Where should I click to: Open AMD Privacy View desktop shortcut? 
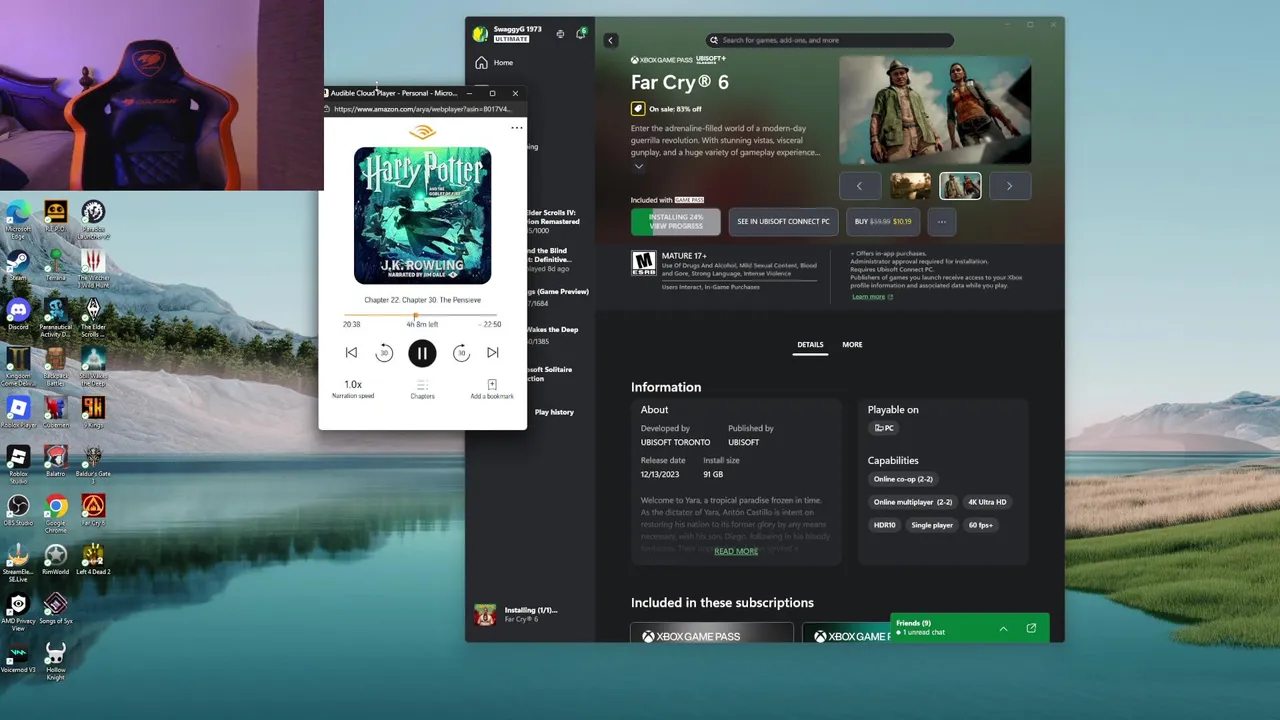tap(18, 613)
